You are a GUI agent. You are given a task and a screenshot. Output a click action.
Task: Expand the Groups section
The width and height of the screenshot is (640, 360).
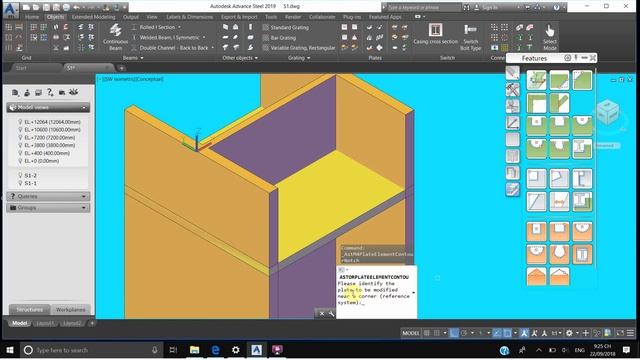48,208
